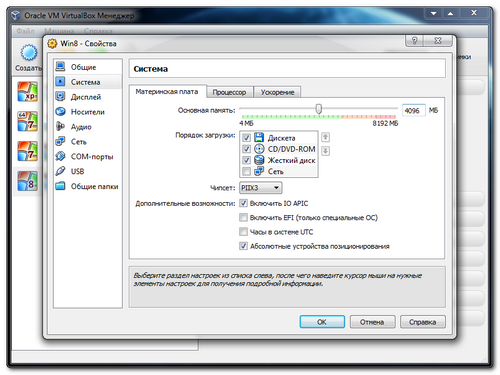Open Общие папки shared folders section
The height and width of the screenshot is (375, 500).
pos(94,186)
